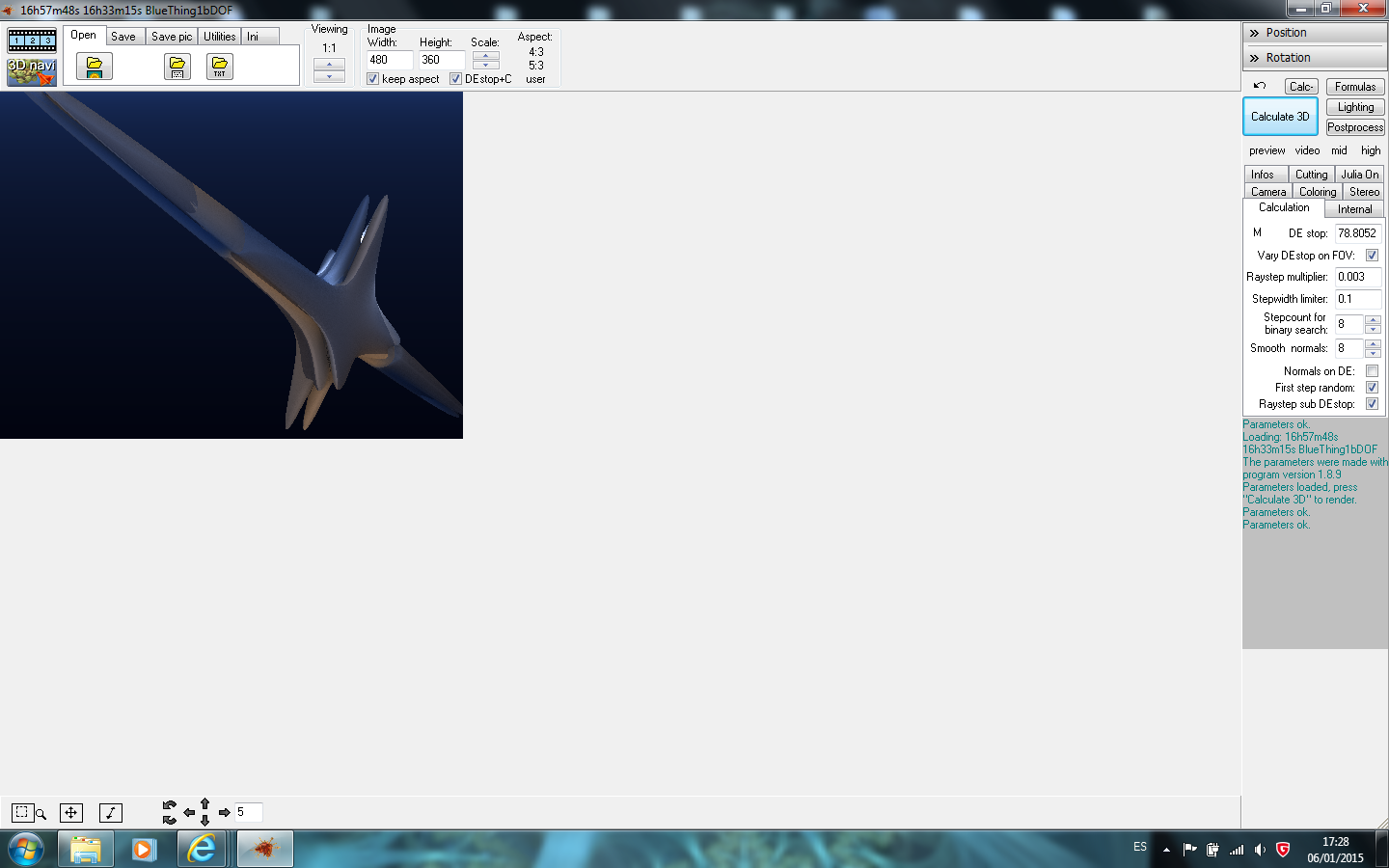Click the undo arrow beside Calc-
Image resolution: width=1389 pixels, height=868 pixels.
tap(1260, 86)
